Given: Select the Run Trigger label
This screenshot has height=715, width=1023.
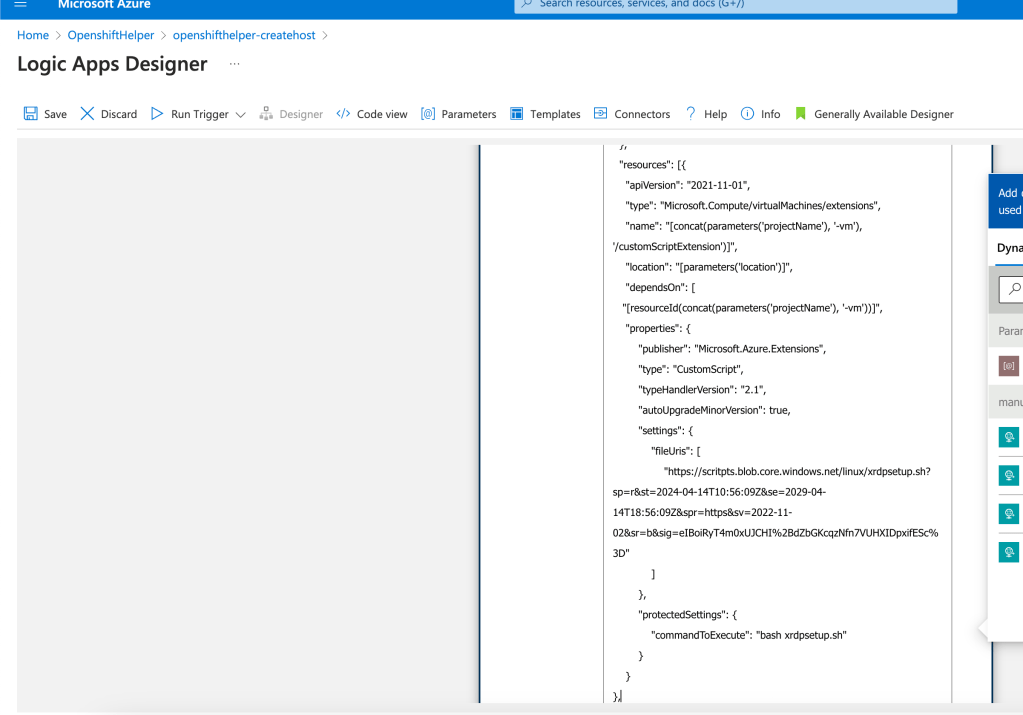Looking at the screenshot, I should point(200,114).
